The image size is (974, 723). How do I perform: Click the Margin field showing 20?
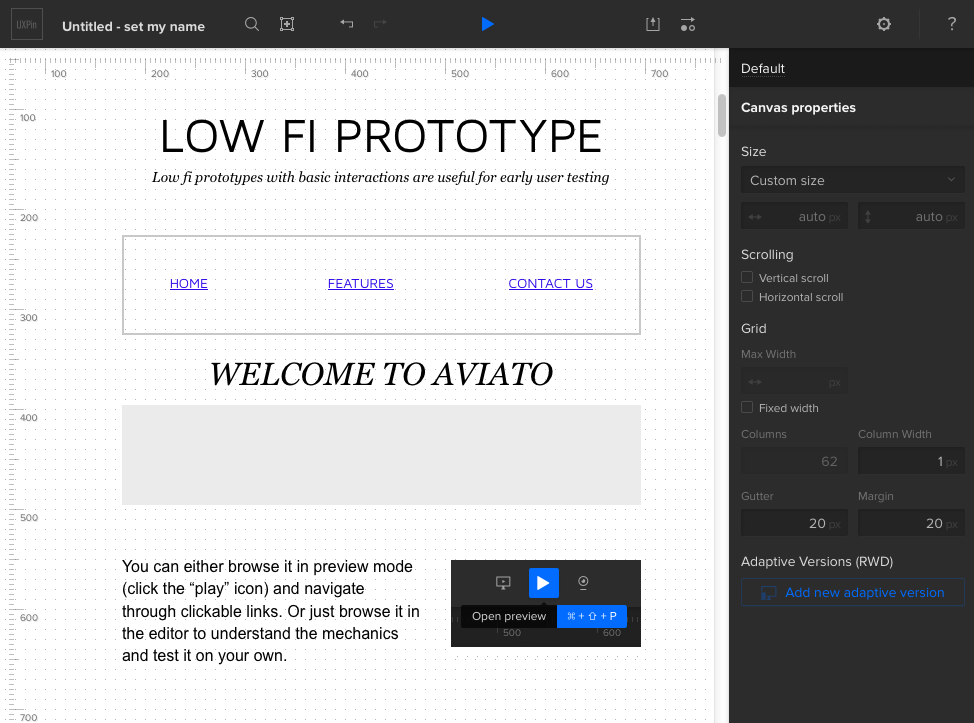[x=911, y=523]
